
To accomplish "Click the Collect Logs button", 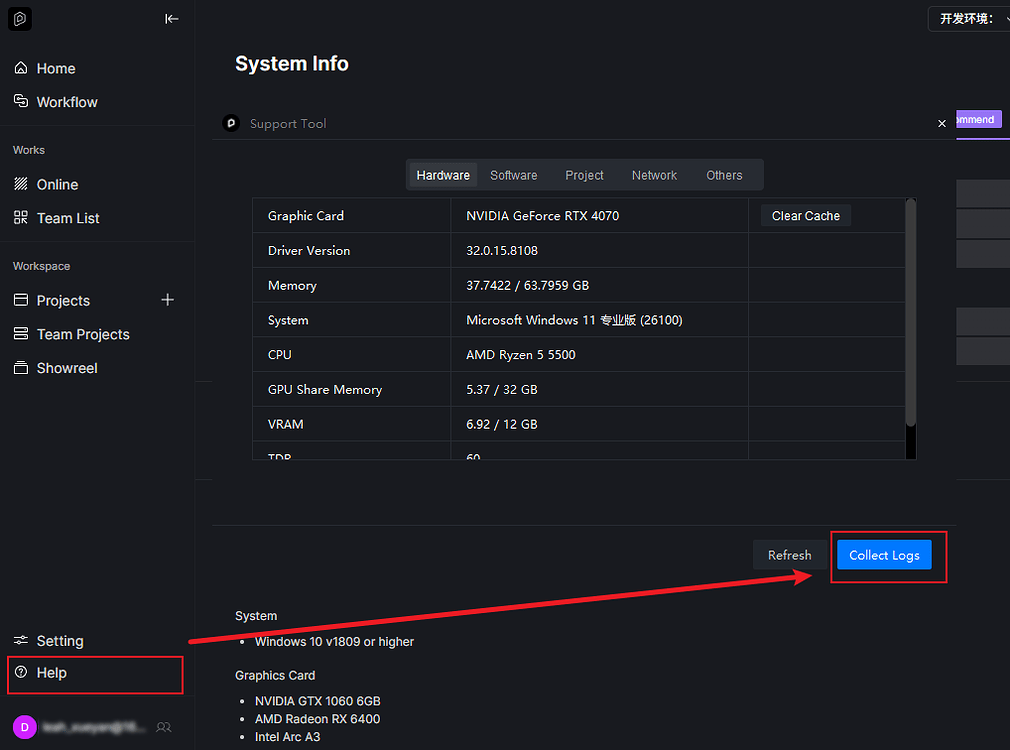I will tap(884, 555).
